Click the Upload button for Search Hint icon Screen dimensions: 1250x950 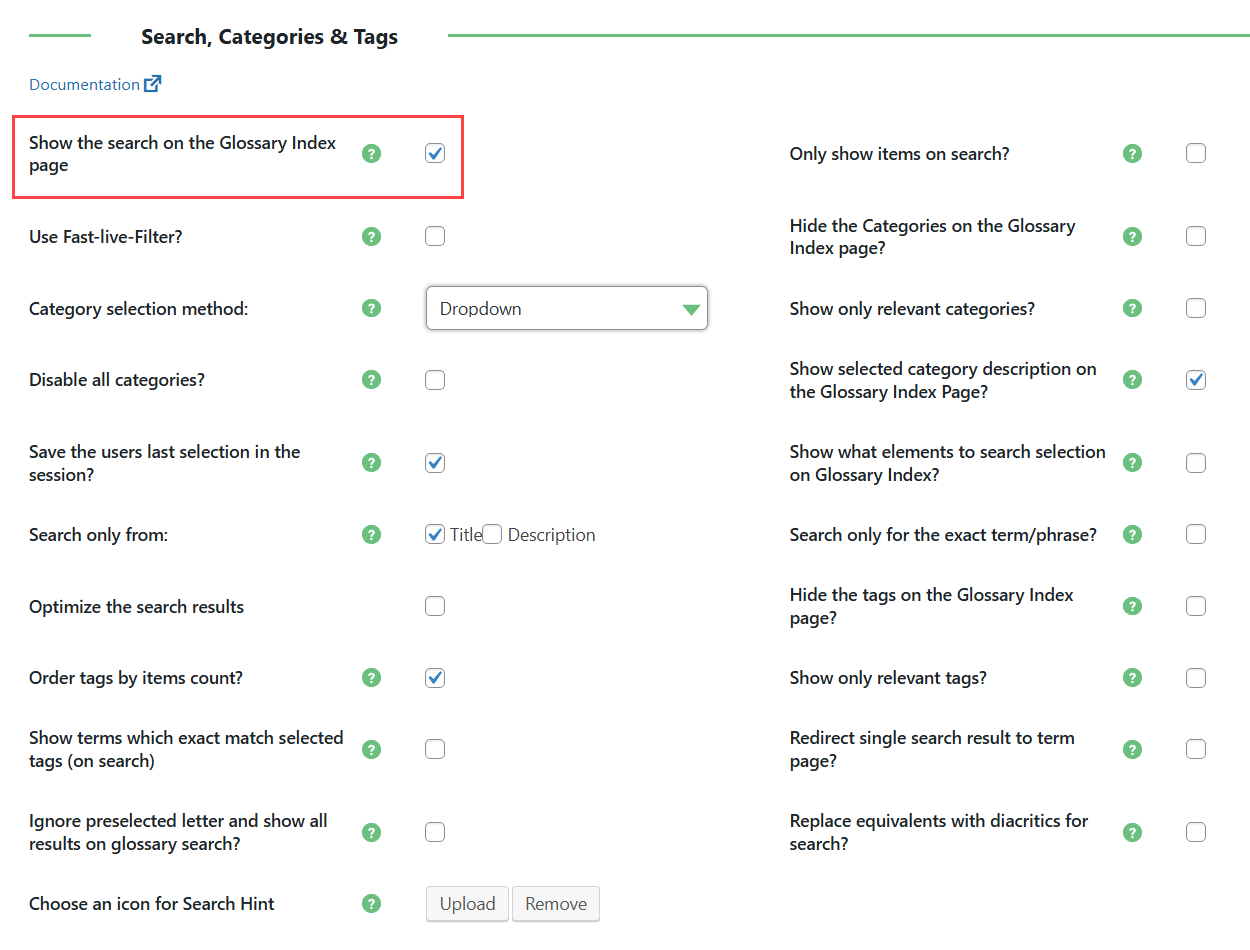click(x=467, y=904)
